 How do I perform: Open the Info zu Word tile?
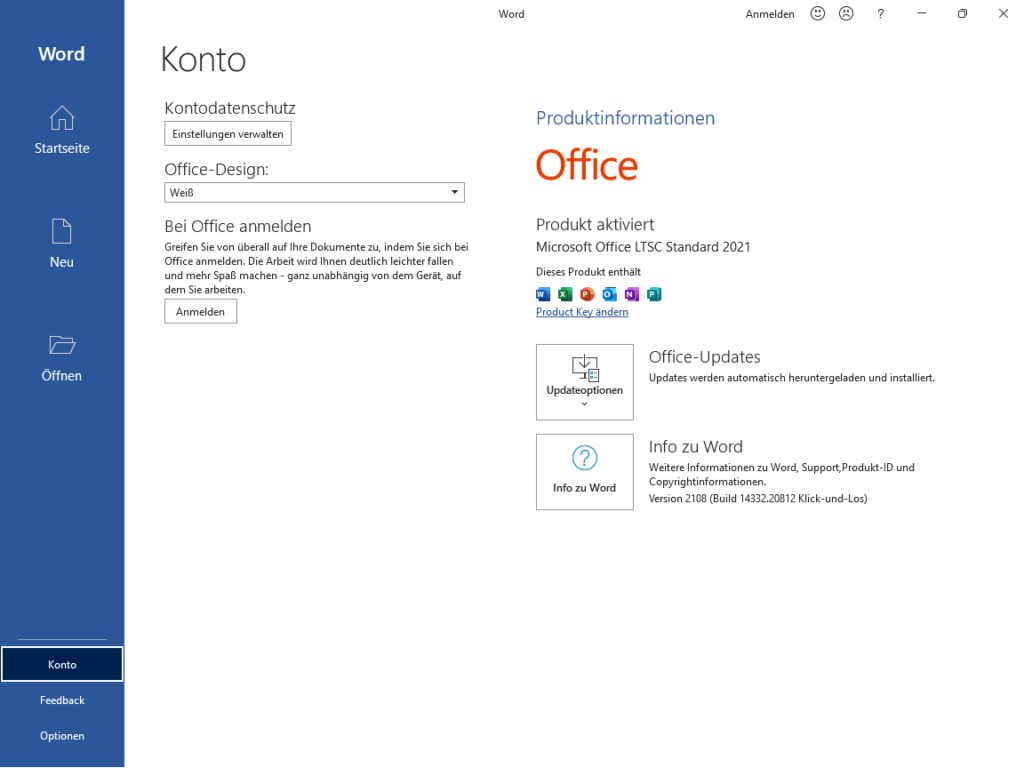(585, 472)
